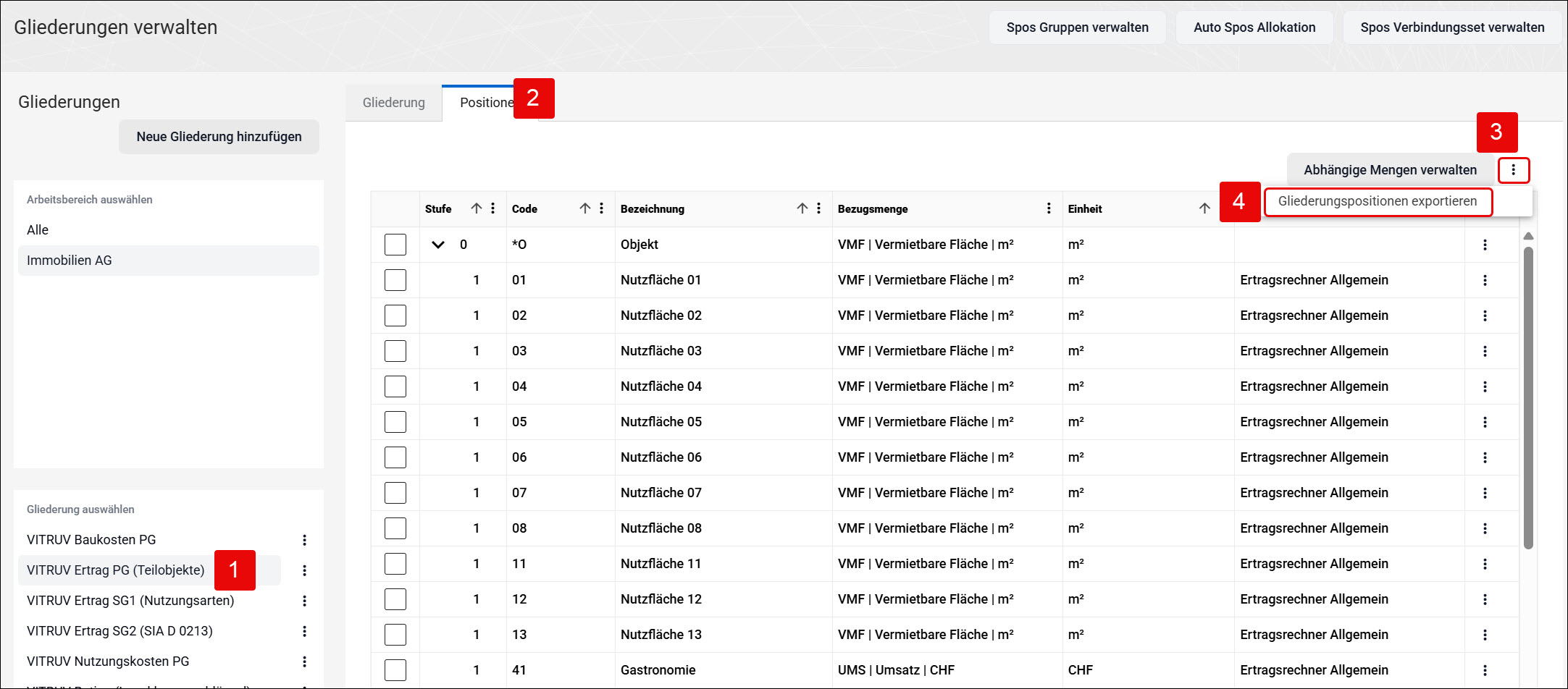This screenshot has width=1568, height=689.
Task: Open menu for VITRUV Ertrag PG (Teilobjekte)
Action: [x=304, y=570]
